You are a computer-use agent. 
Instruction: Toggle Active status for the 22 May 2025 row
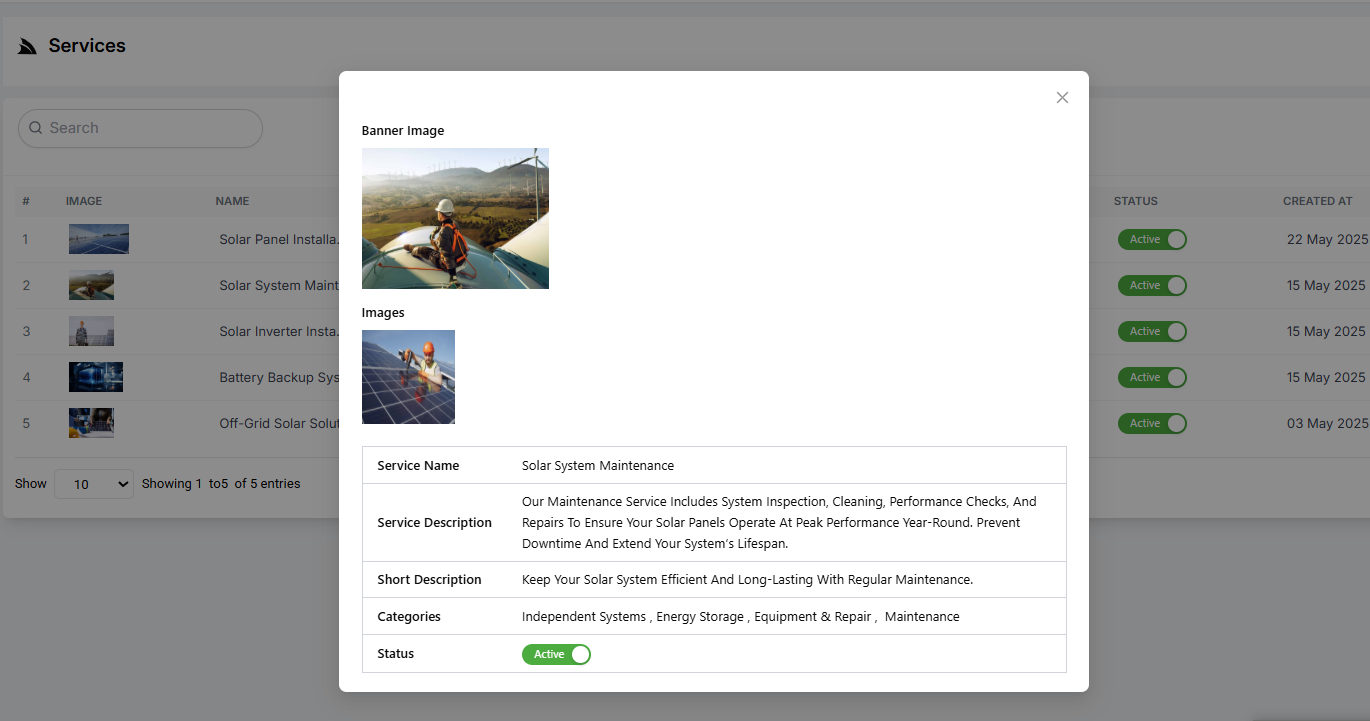(1152, 239)
